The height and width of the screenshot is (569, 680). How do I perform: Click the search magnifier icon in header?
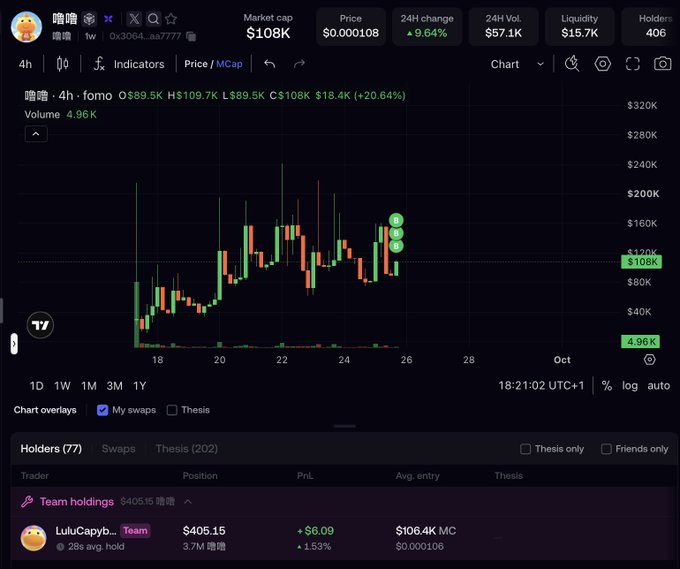(153, 19)
